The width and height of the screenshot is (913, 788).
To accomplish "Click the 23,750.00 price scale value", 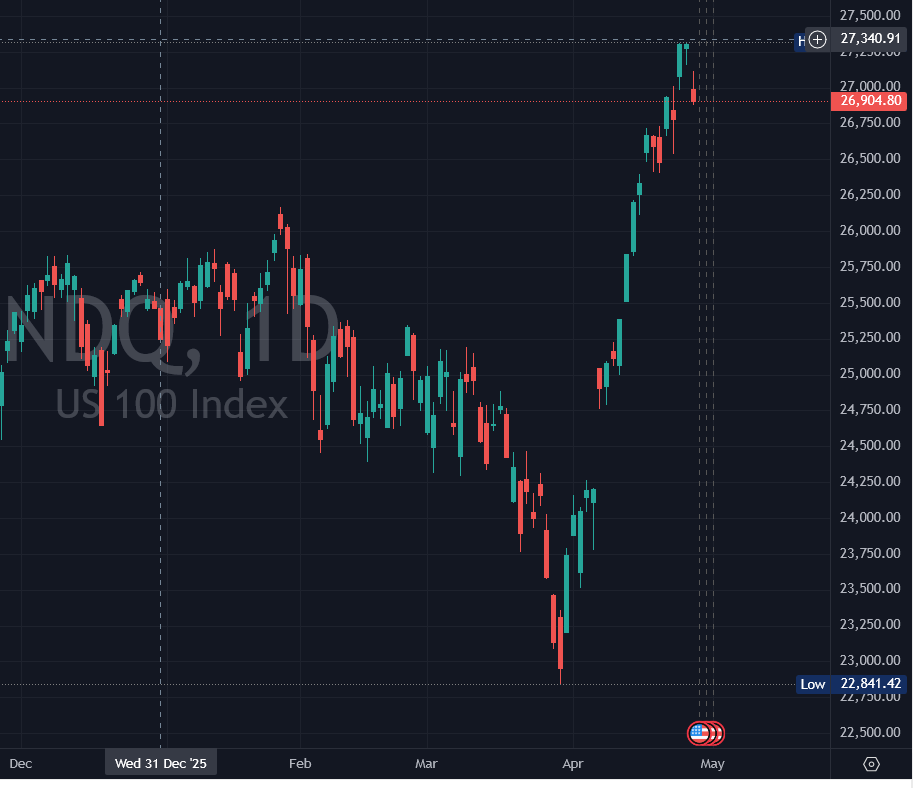I will tap(870, 553).
